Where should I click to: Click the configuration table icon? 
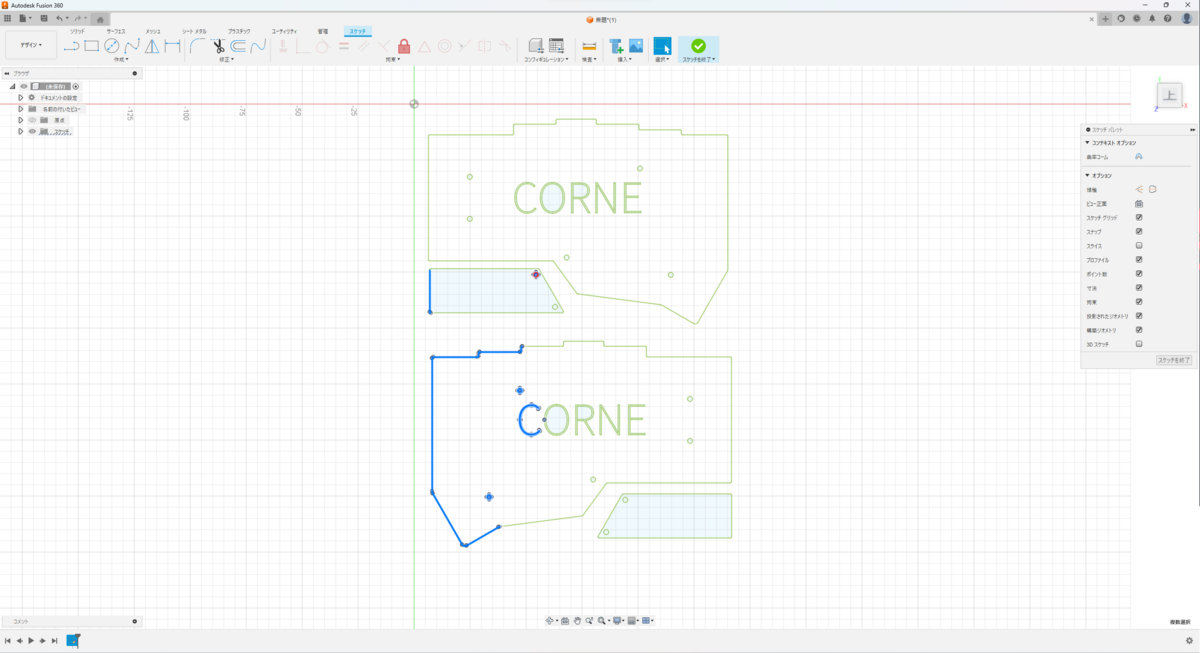556,46
